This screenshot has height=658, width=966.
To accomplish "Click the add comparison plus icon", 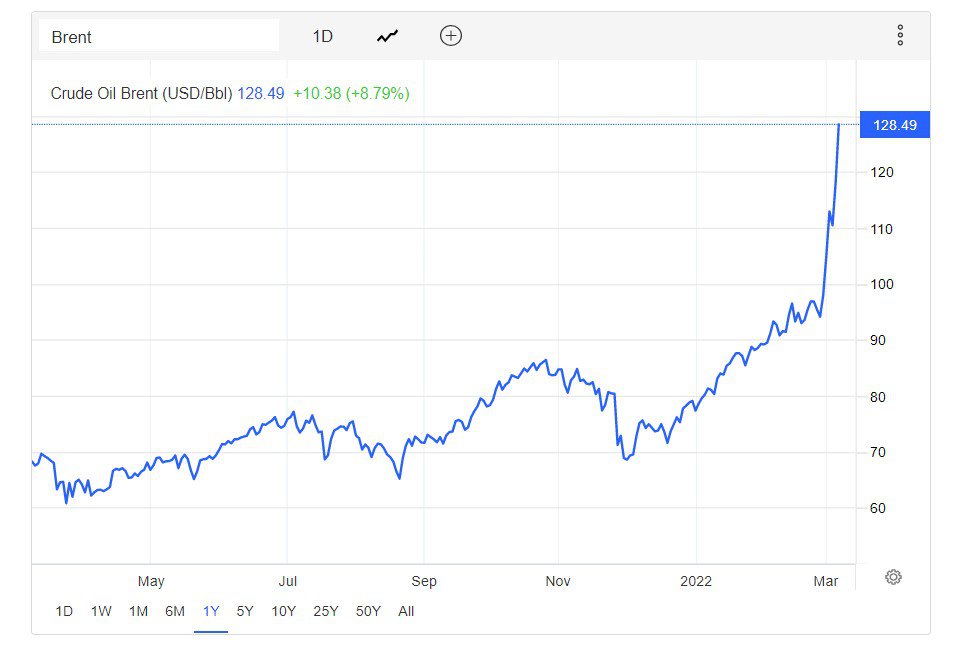I will (451, 36).
